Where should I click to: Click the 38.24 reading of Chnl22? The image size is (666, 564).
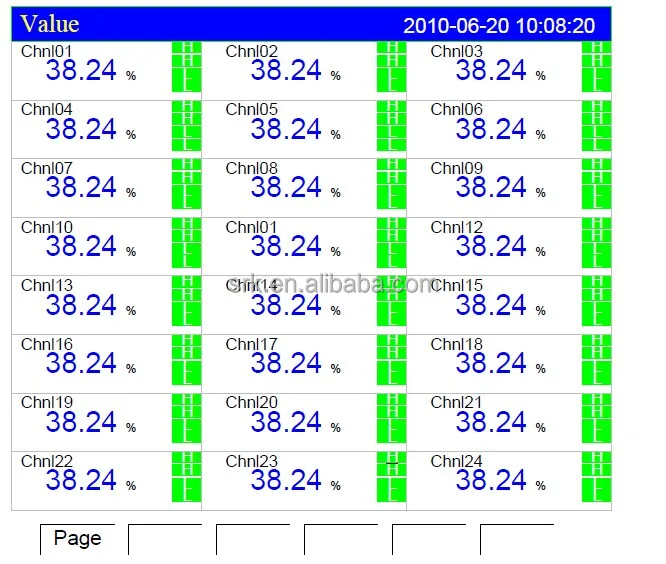[x=81, y=480]
